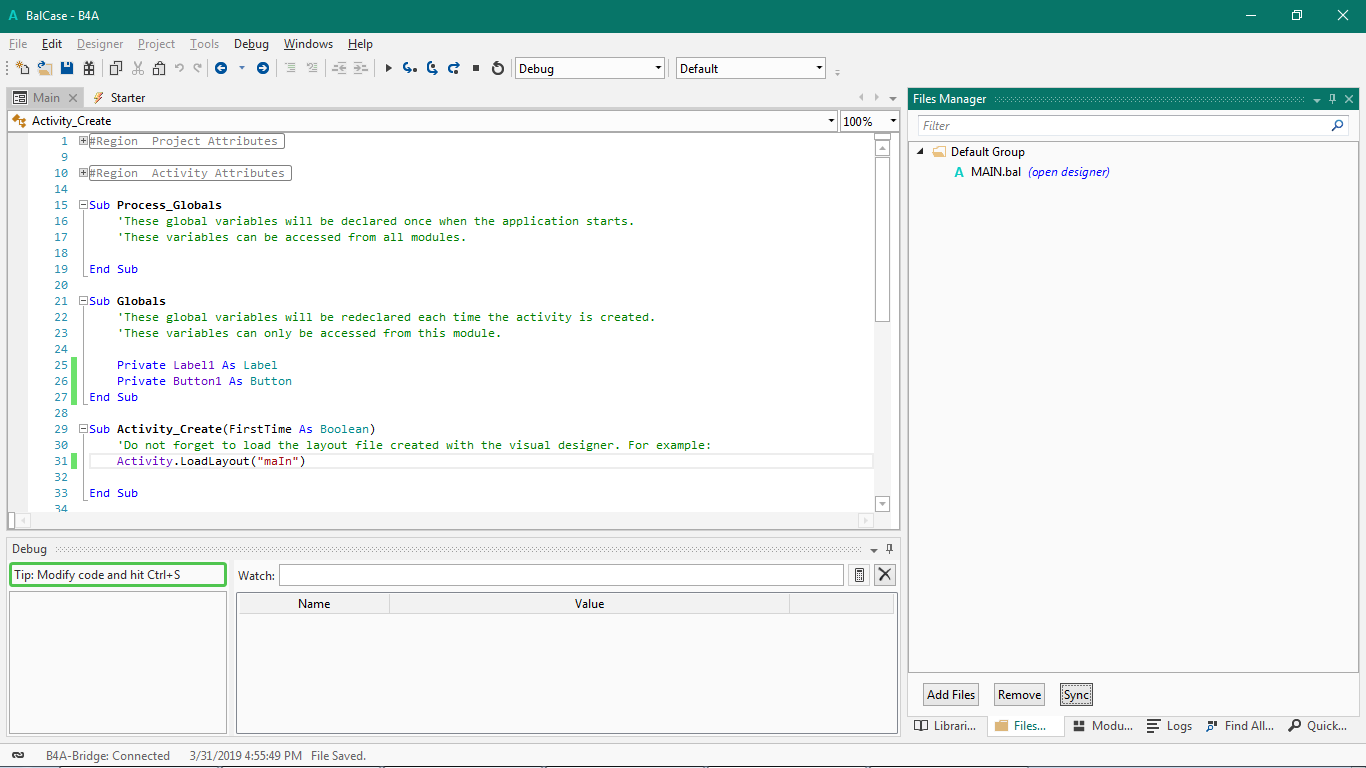Click the Restart circular arrow icon
The image size is (1366, 768).
[497, 68]
